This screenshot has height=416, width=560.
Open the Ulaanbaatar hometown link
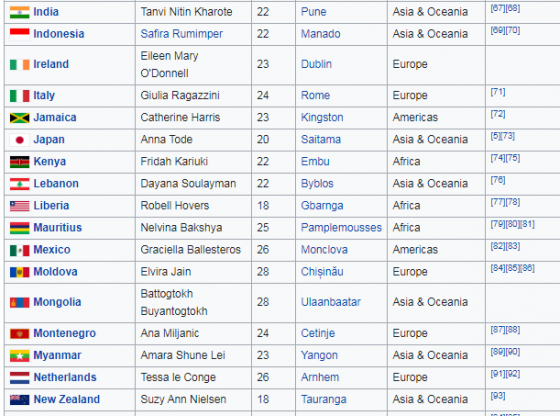(x=331, y=302)
